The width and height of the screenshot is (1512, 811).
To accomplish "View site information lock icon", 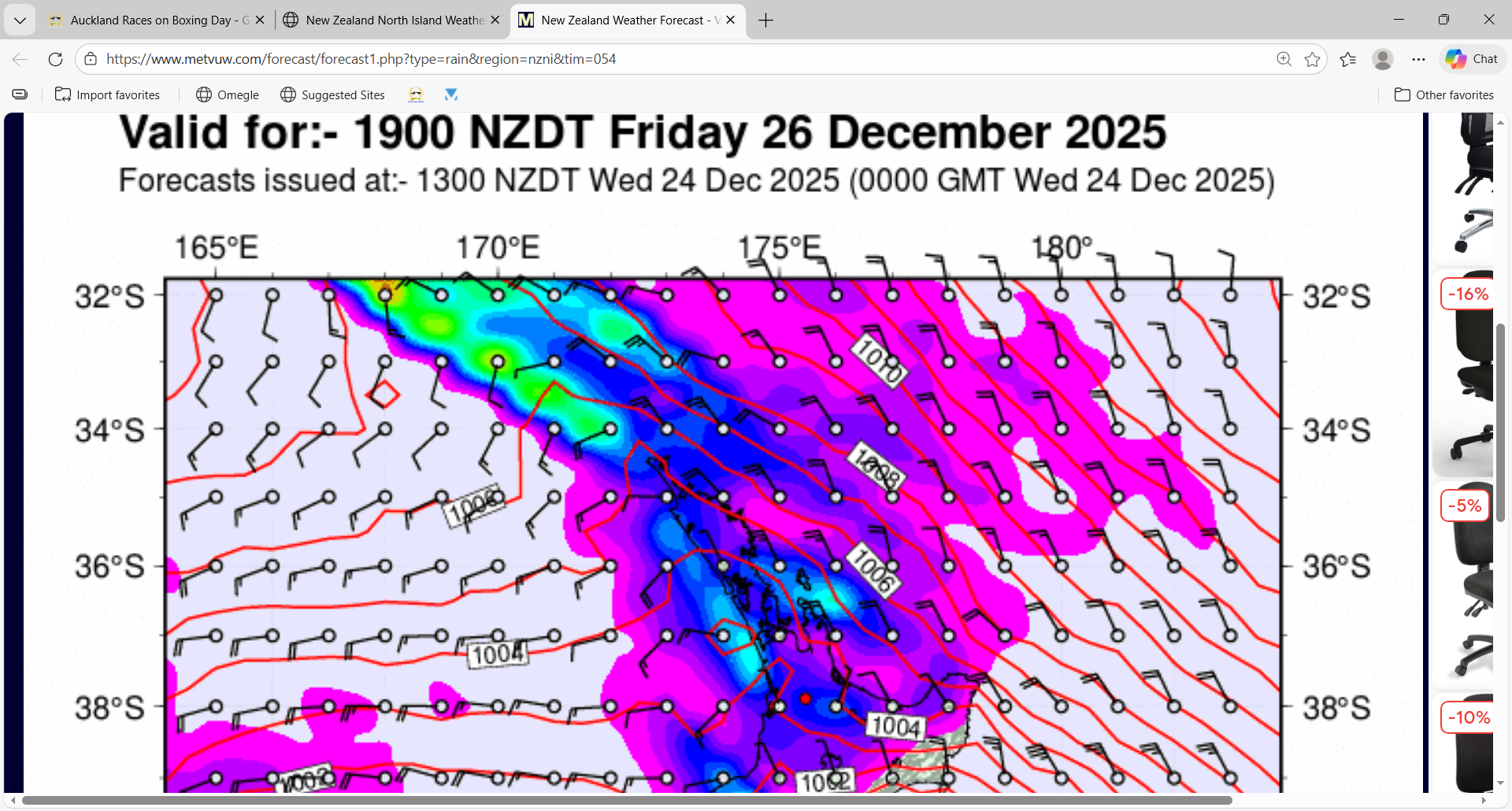I will point(91,59).
